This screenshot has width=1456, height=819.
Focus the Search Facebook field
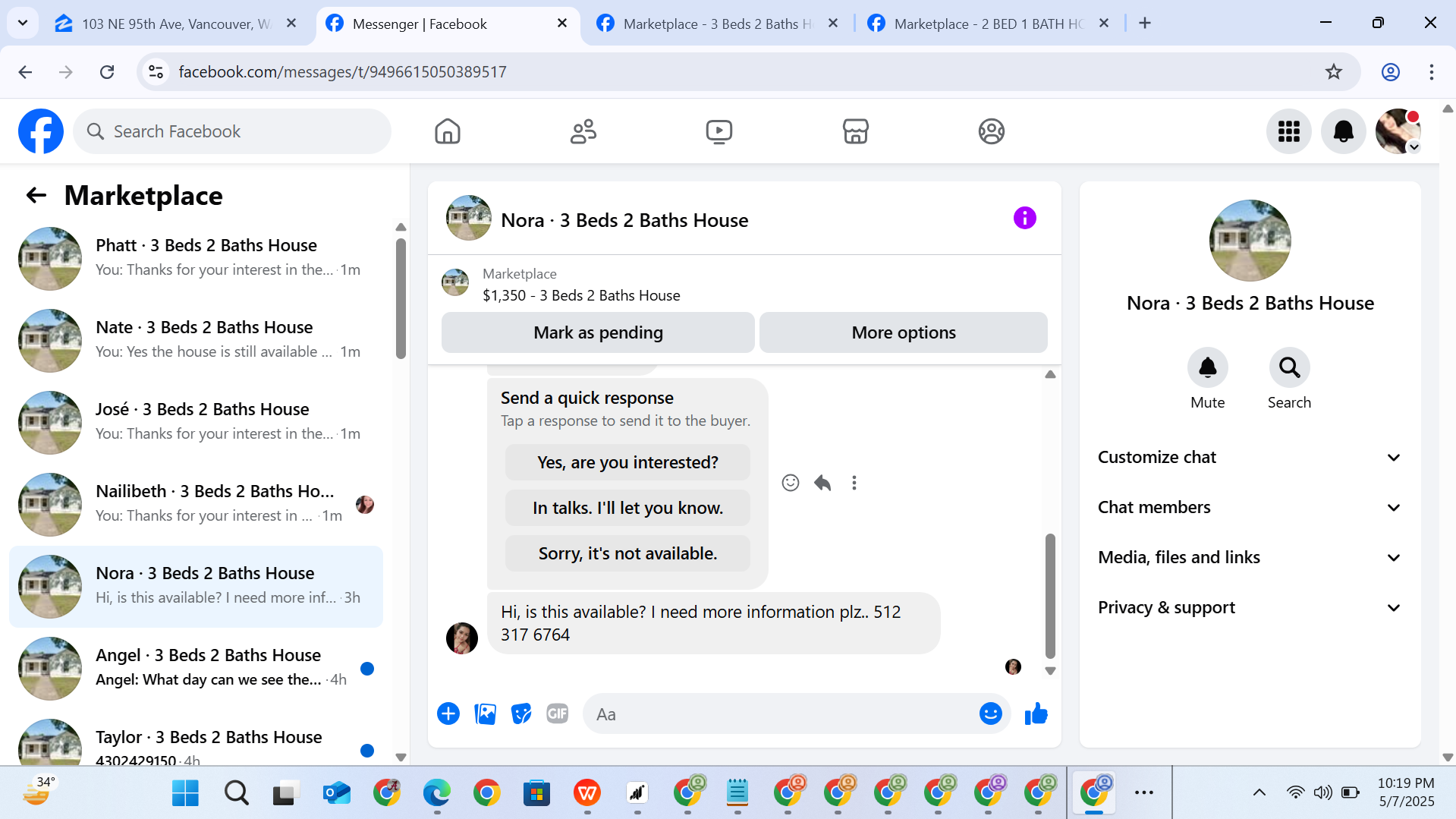click(x=232, y=131)
